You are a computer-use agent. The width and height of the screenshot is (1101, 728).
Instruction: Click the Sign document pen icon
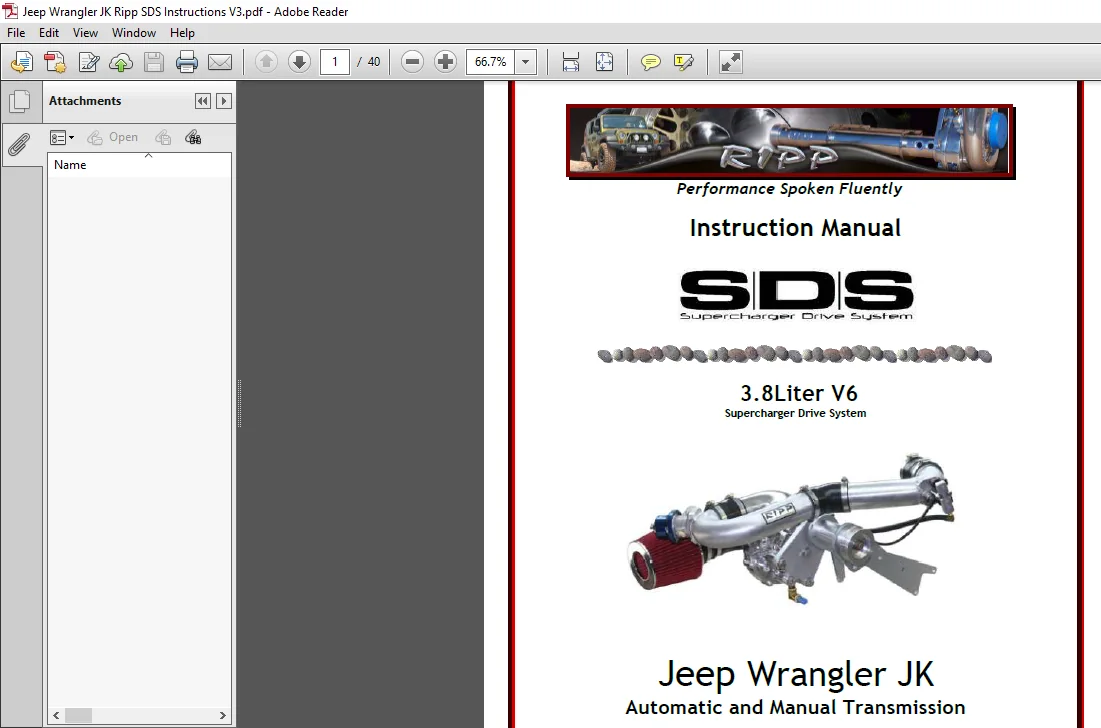point(88,62)
